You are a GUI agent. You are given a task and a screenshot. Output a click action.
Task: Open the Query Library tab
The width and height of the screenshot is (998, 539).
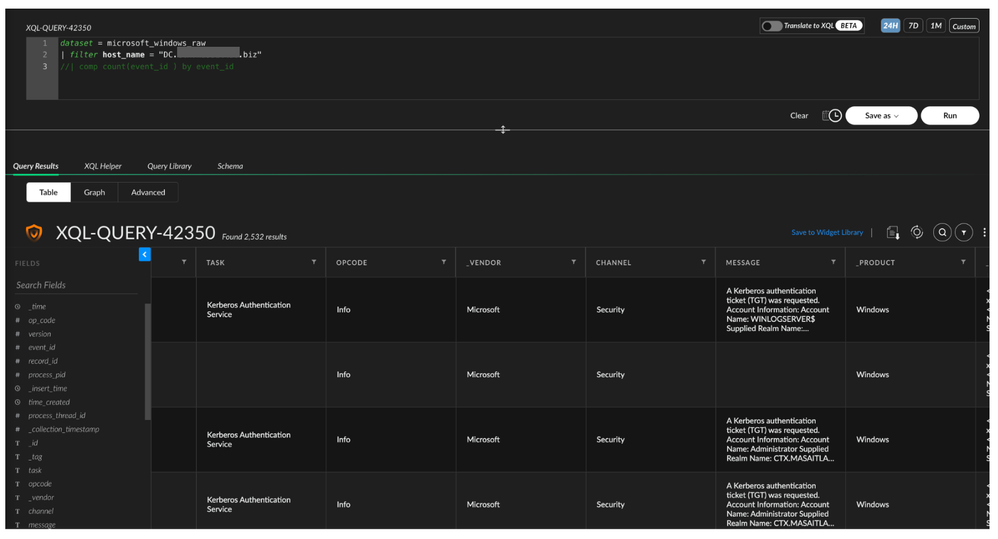169,166
